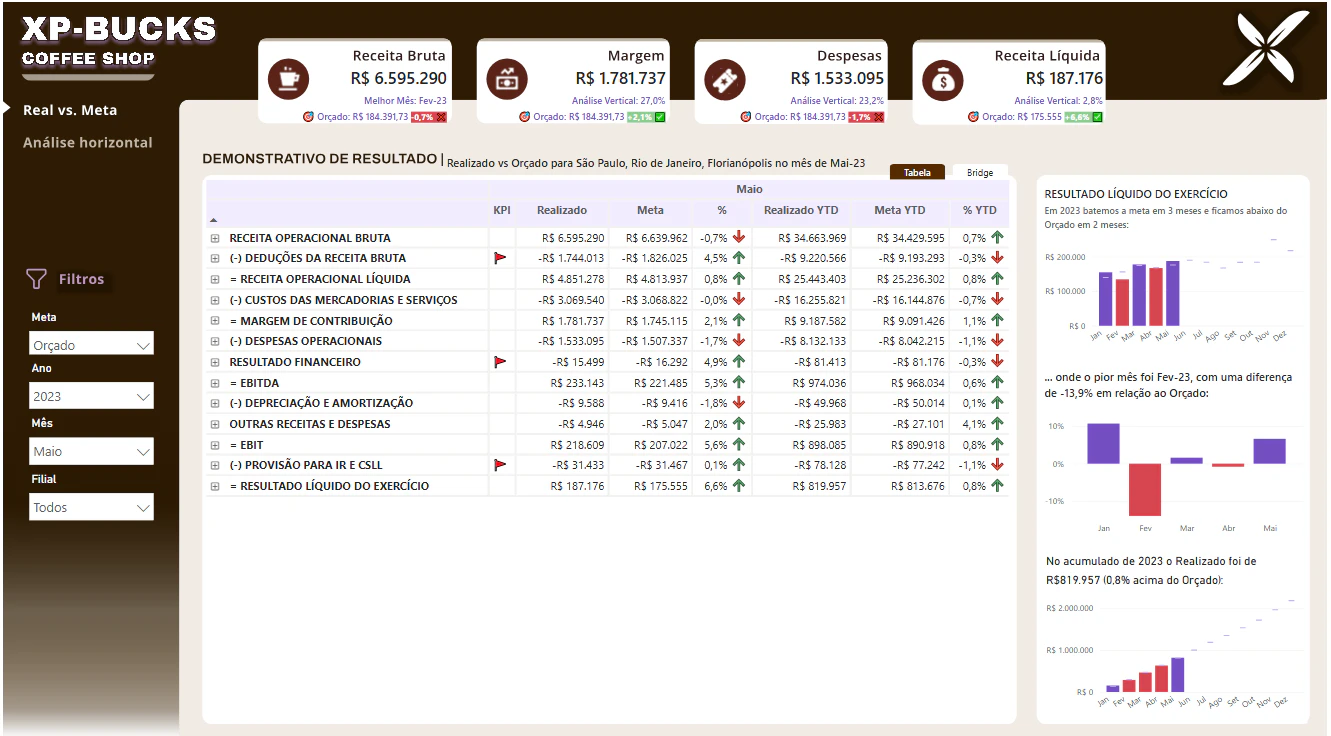
Task: Click the Mai bar in the variance chart
Action: pos(1269,451)
